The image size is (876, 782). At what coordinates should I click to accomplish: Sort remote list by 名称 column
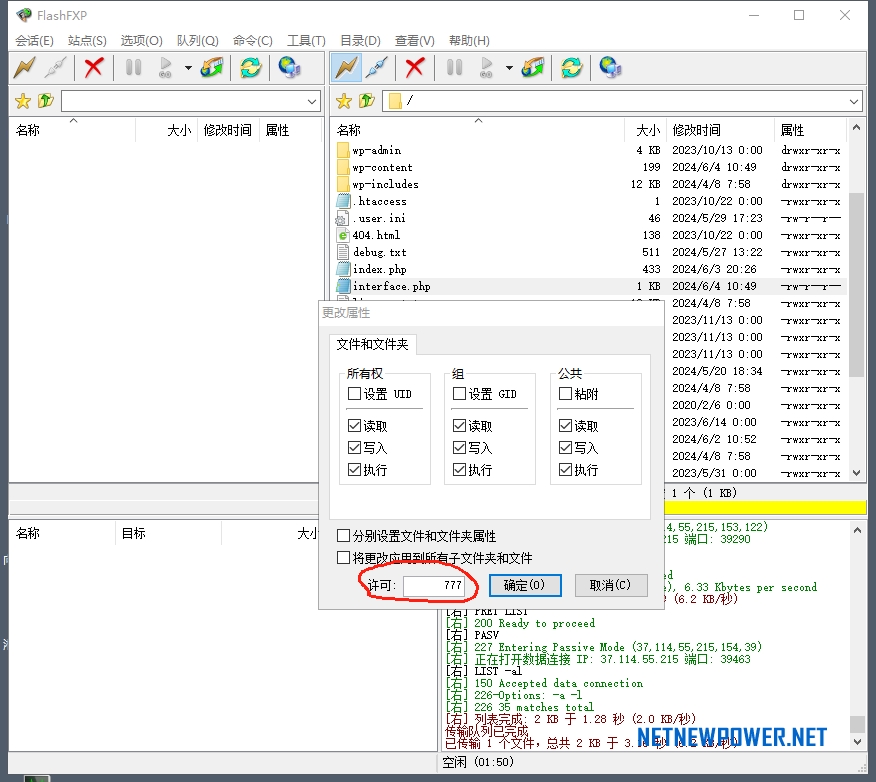click(477, 130)
